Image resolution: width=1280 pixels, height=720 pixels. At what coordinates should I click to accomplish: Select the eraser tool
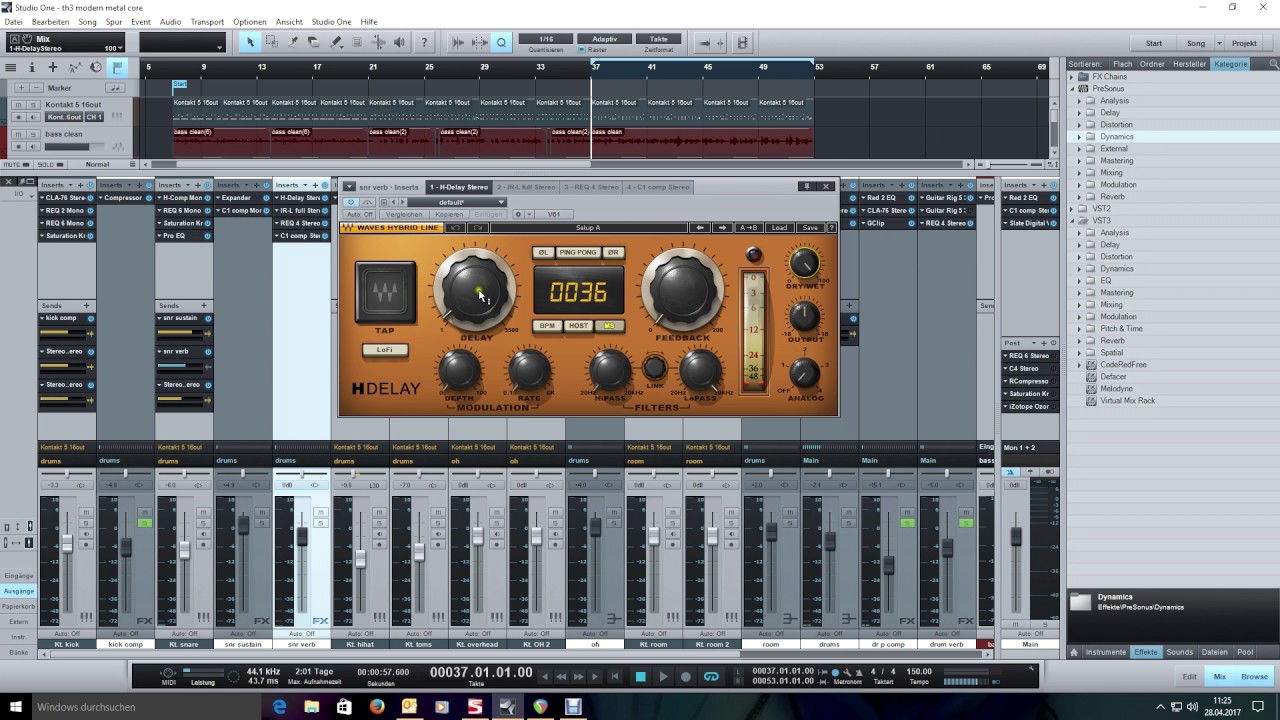[314, 42]
